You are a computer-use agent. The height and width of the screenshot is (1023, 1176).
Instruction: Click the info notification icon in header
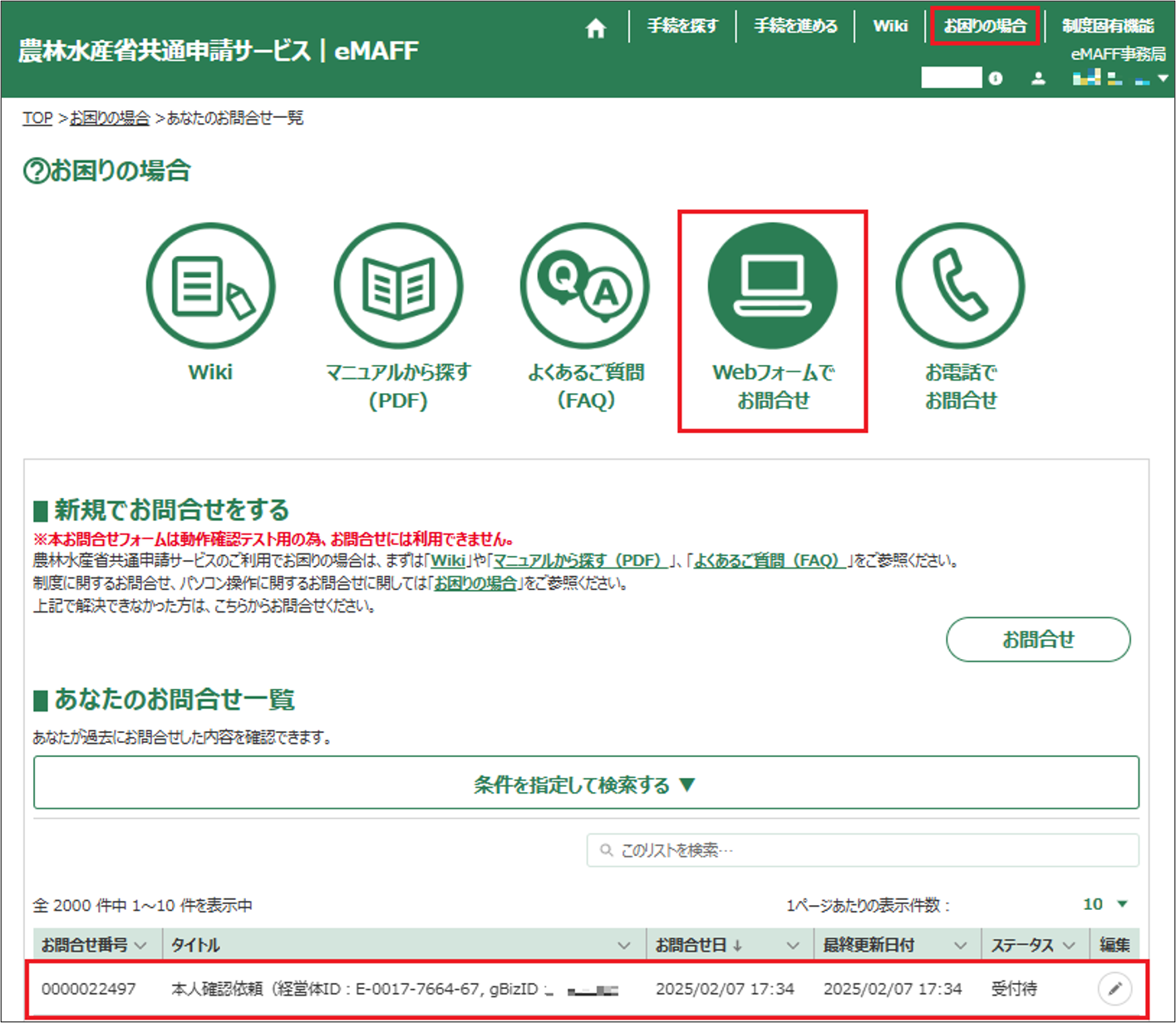click(996, 79)
